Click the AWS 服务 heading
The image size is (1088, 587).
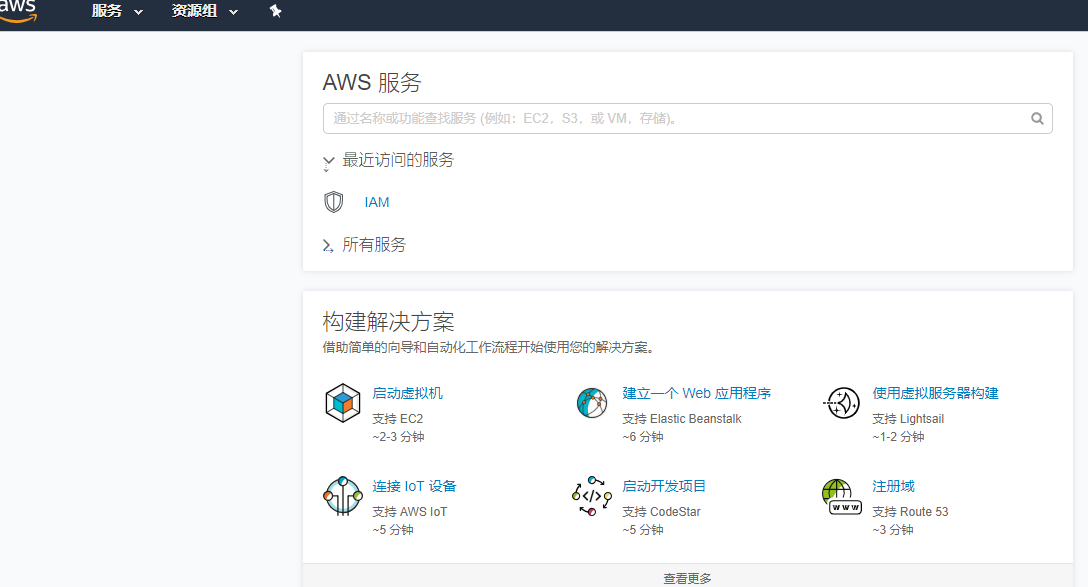[x=372, y=83]
